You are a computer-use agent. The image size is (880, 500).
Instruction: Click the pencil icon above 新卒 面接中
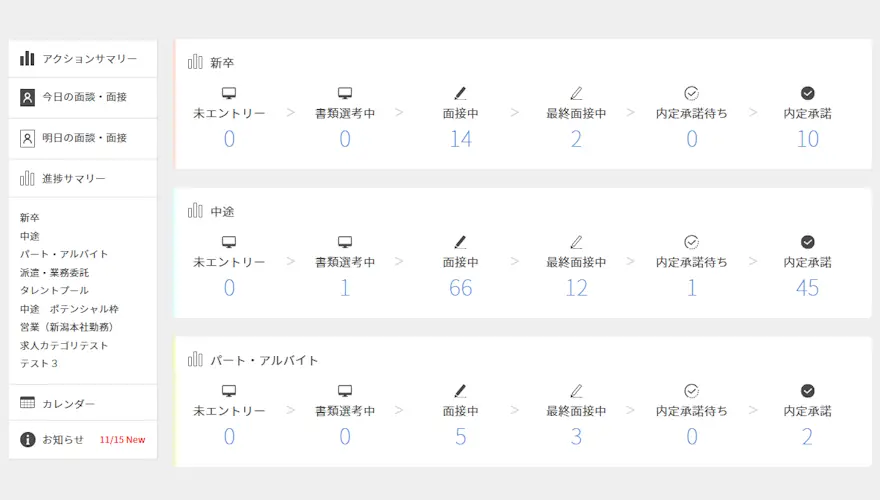click(x=460, y=93)
